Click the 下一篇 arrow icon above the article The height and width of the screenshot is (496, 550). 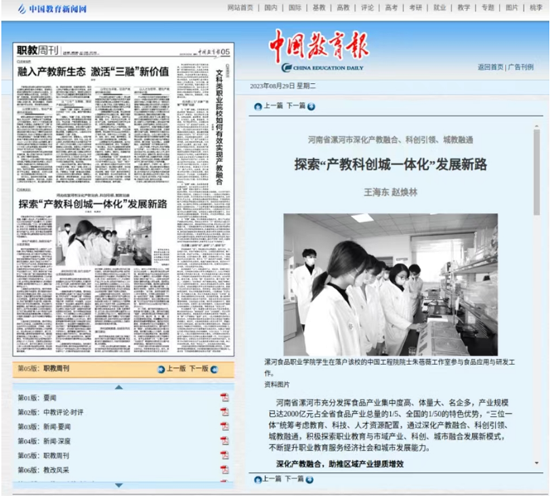pyautogui.click(x=311, y=106)
